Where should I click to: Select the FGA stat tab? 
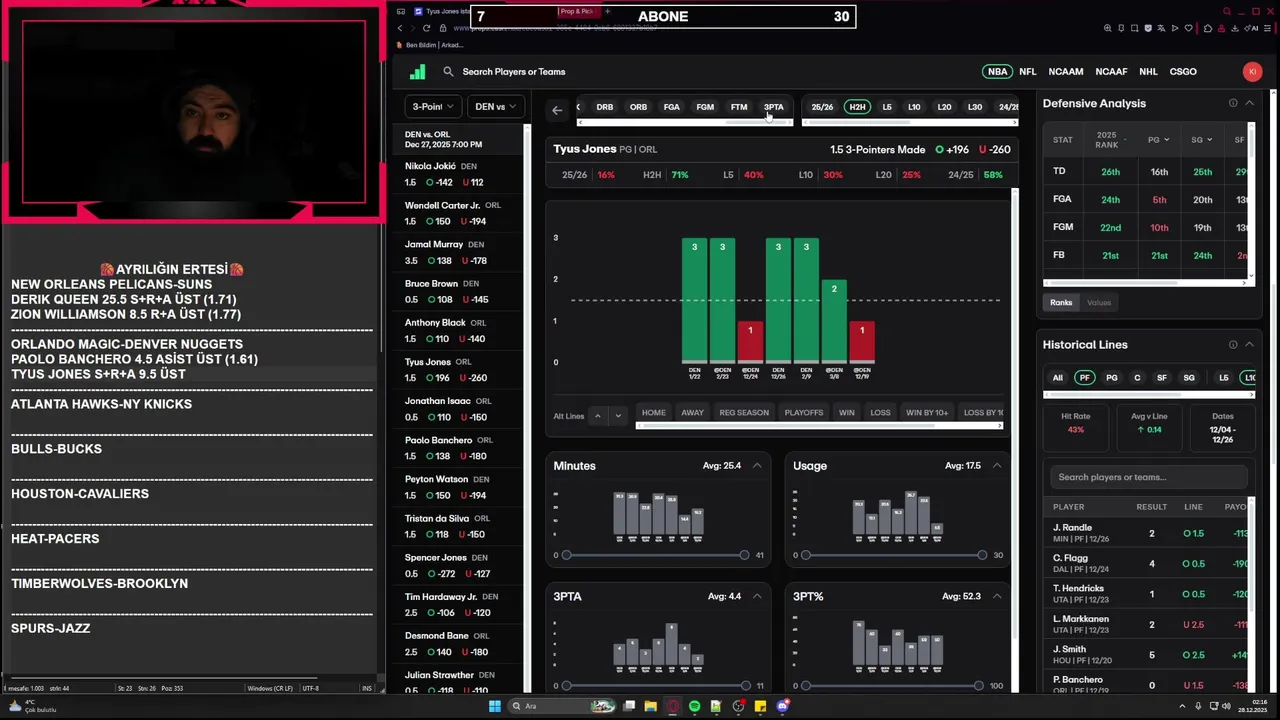[x=671, y=107]
